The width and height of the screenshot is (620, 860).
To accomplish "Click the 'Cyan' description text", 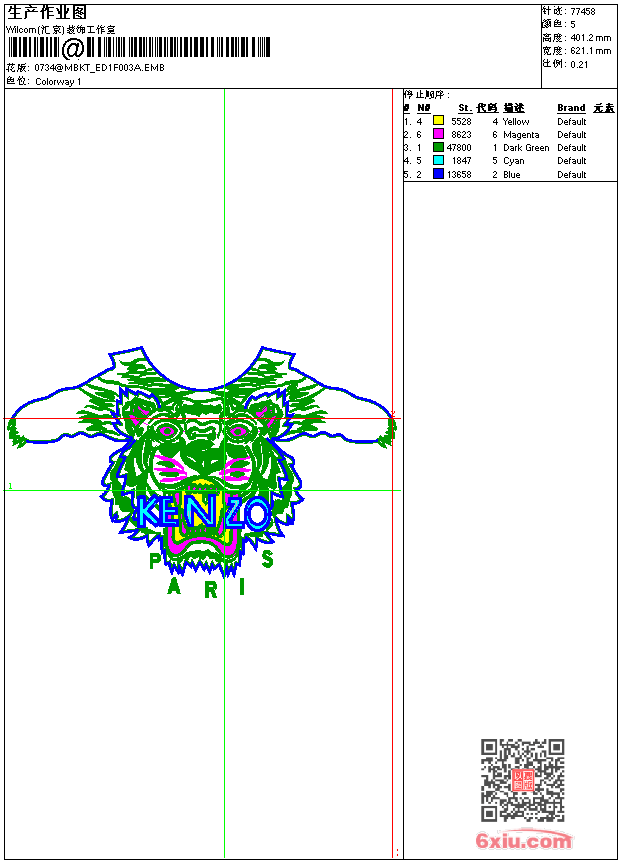I will [514, 161].
